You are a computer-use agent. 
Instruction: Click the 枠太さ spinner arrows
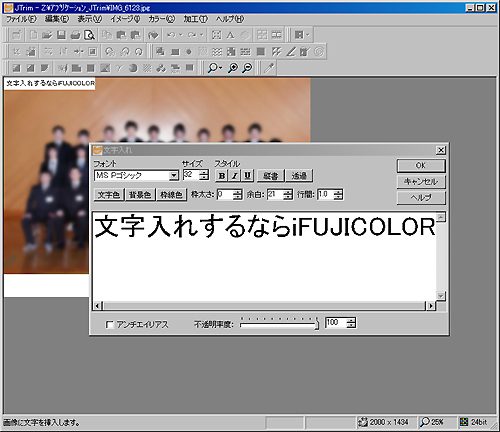[237, 194]
